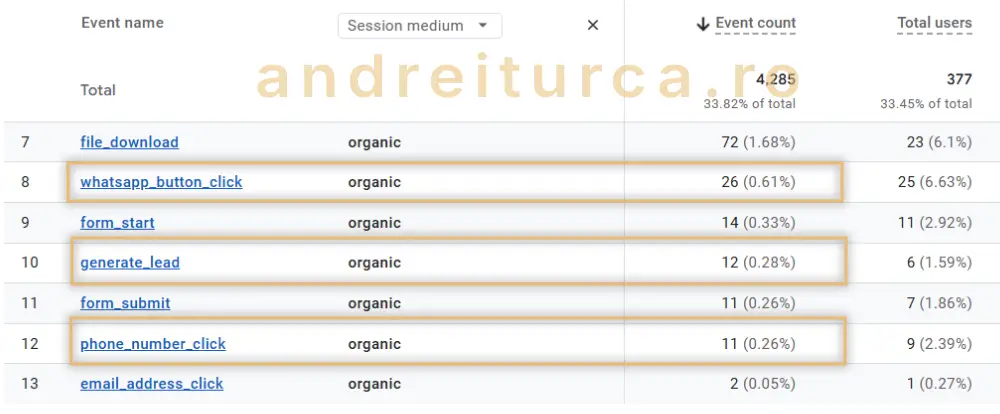Click the Event name column header
This screenshot has height=414, width=1000.
click(x=122, y=23)
